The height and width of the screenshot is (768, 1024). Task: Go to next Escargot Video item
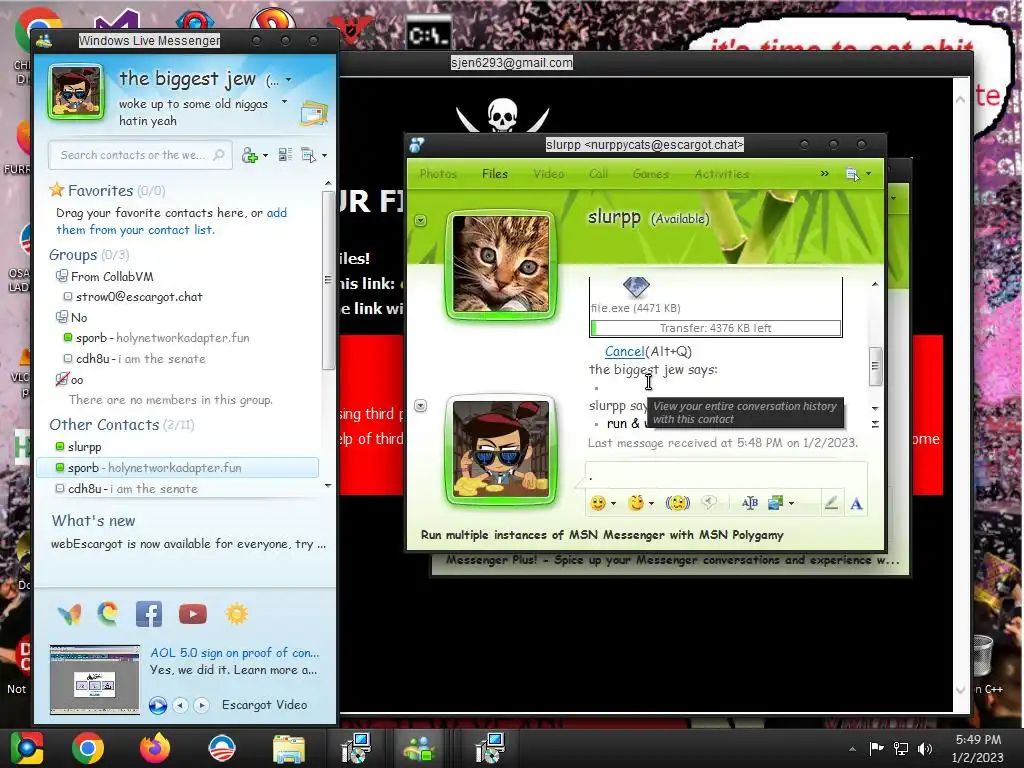202,705
